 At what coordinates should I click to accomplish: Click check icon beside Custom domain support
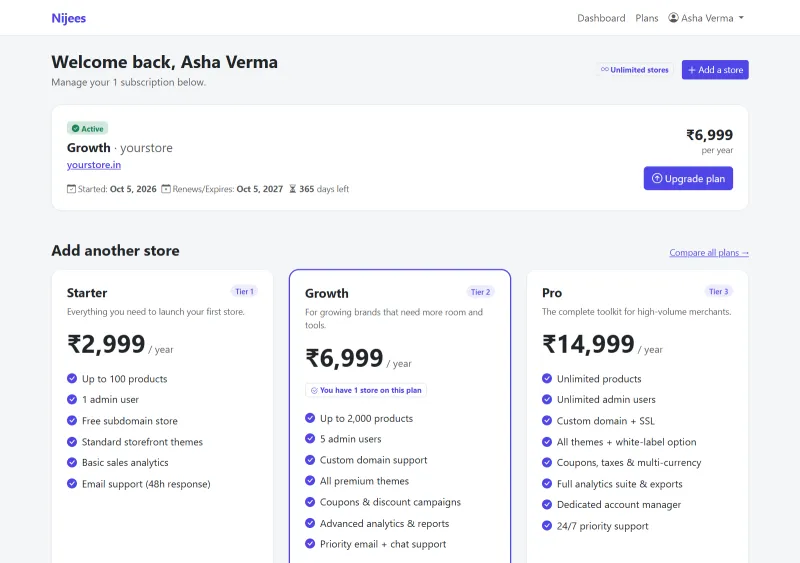pyautogui.click(x=310, y=460)
